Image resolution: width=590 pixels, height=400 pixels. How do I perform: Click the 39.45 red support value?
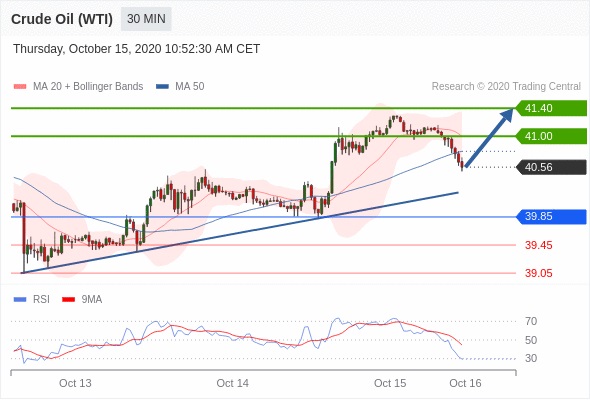click(538, 245)
